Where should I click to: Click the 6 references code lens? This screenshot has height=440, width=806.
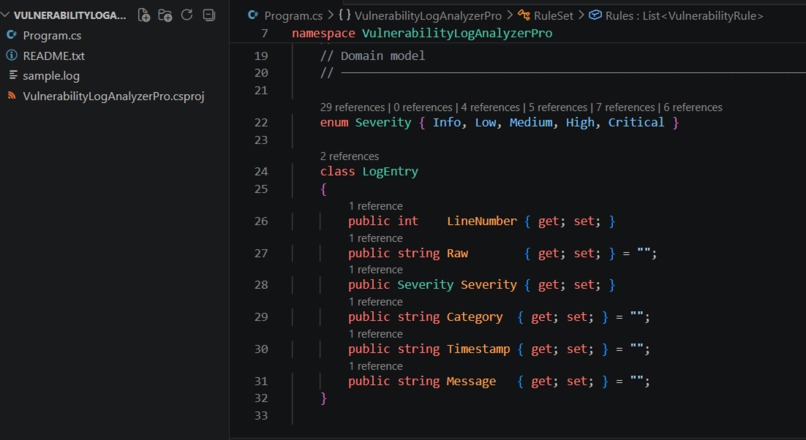pyautogui.click(x=693, y=107)
